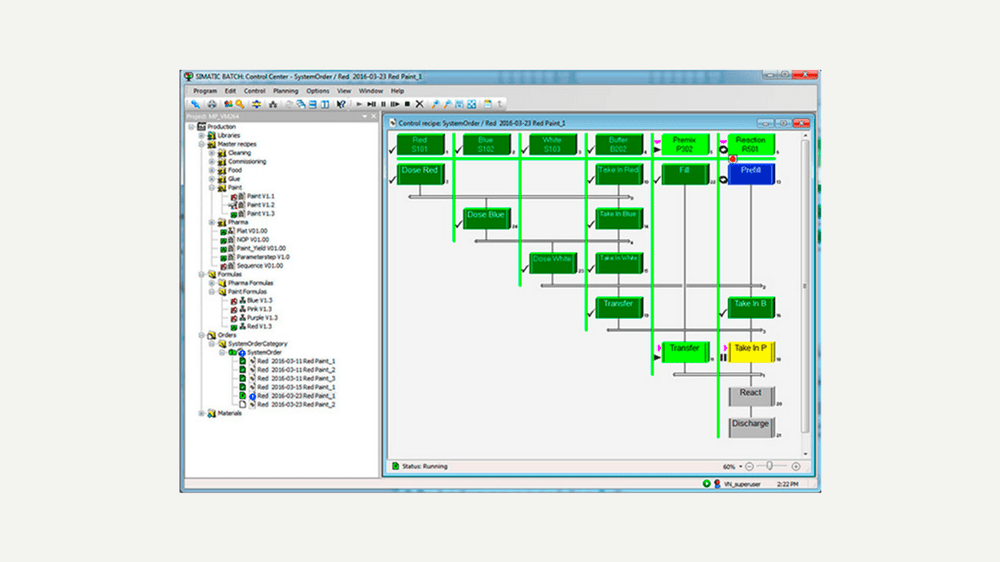Click the yellow key permission icon

tap(240, 104)
